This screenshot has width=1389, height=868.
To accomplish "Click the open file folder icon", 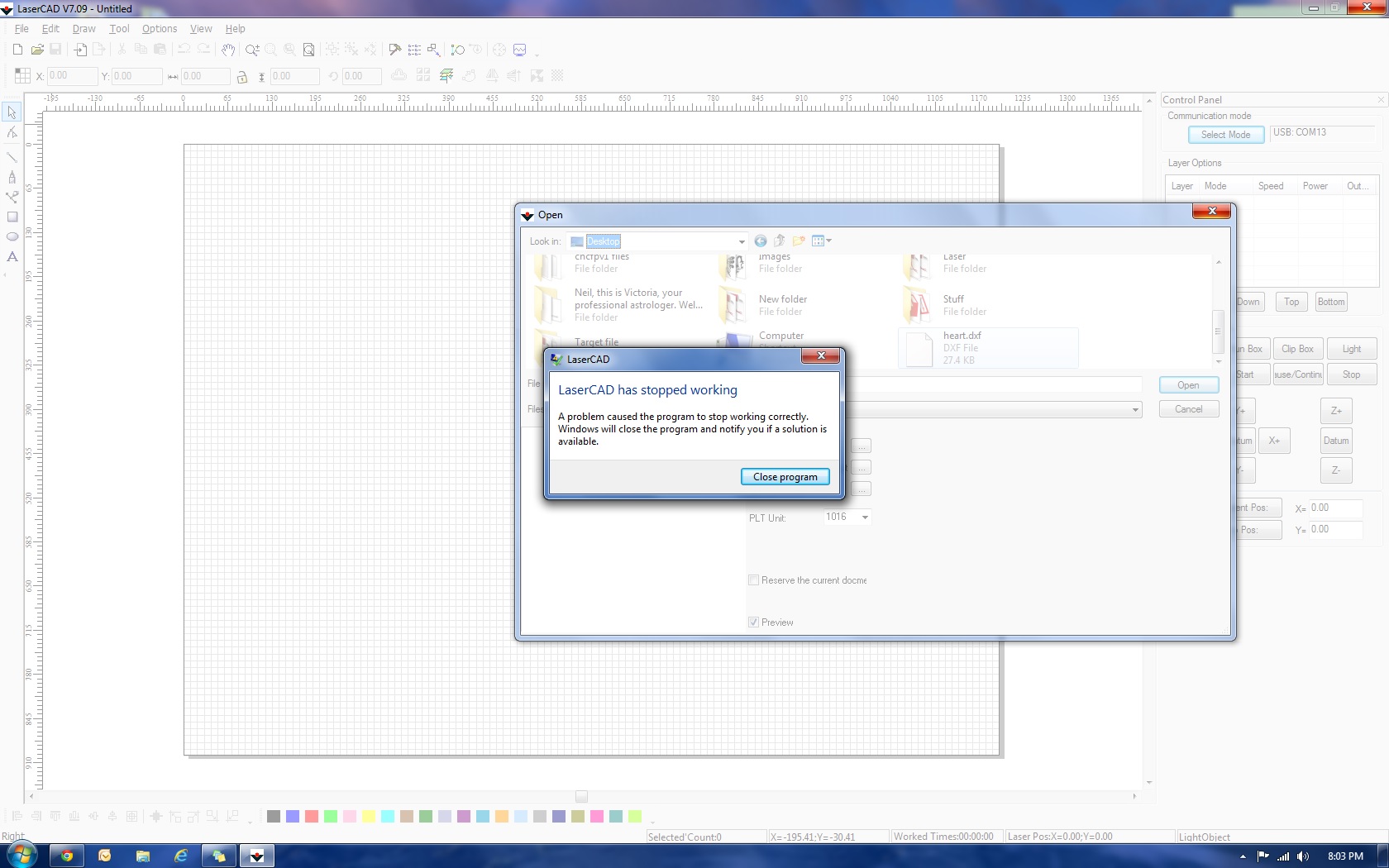I will pyautogui.click(x=37, y=50).
